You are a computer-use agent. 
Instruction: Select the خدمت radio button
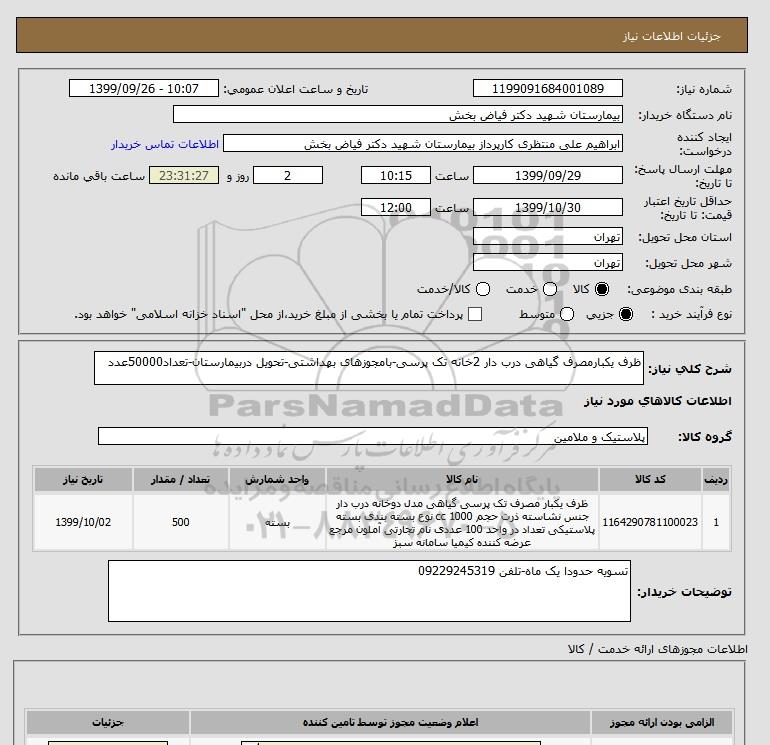pyautogui.click(x=550, y=289)
